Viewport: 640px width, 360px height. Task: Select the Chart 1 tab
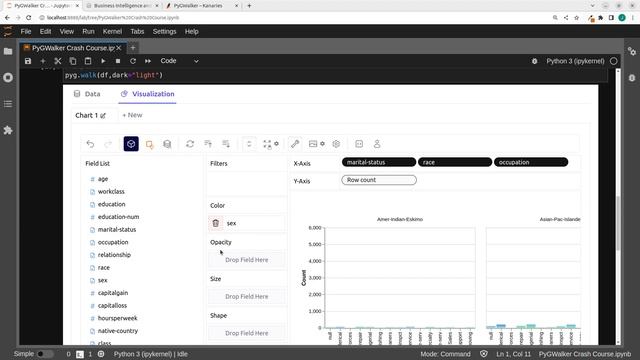(90, 116)
